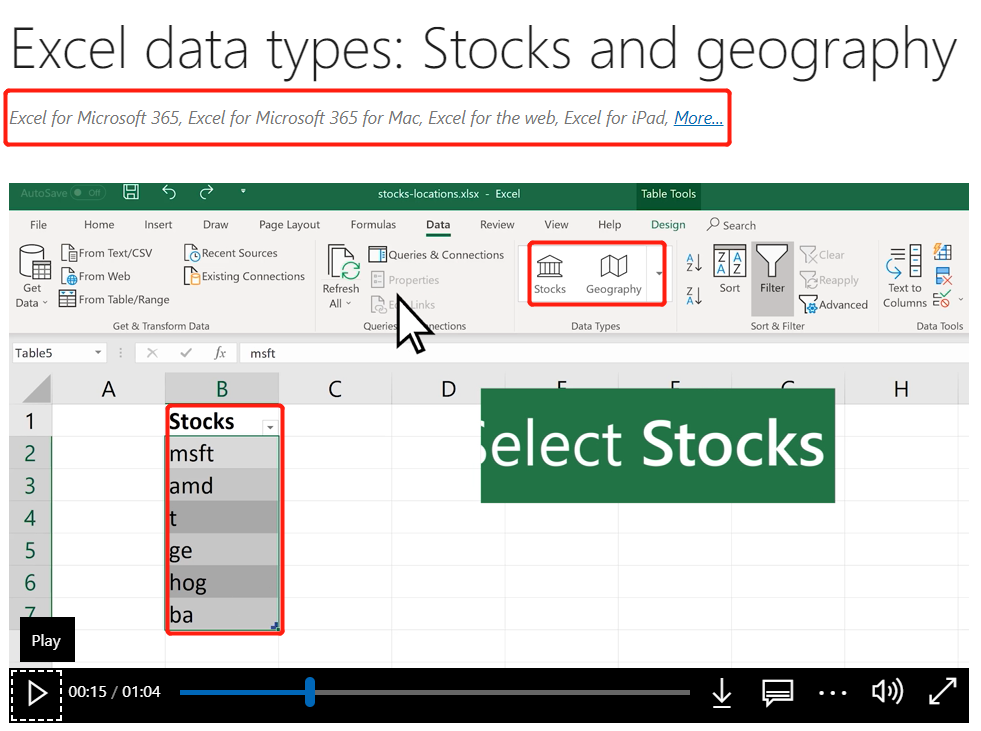Open the Table Tools Design tab
This screenshot has height=731, width=981.
[x=668, y=225]
